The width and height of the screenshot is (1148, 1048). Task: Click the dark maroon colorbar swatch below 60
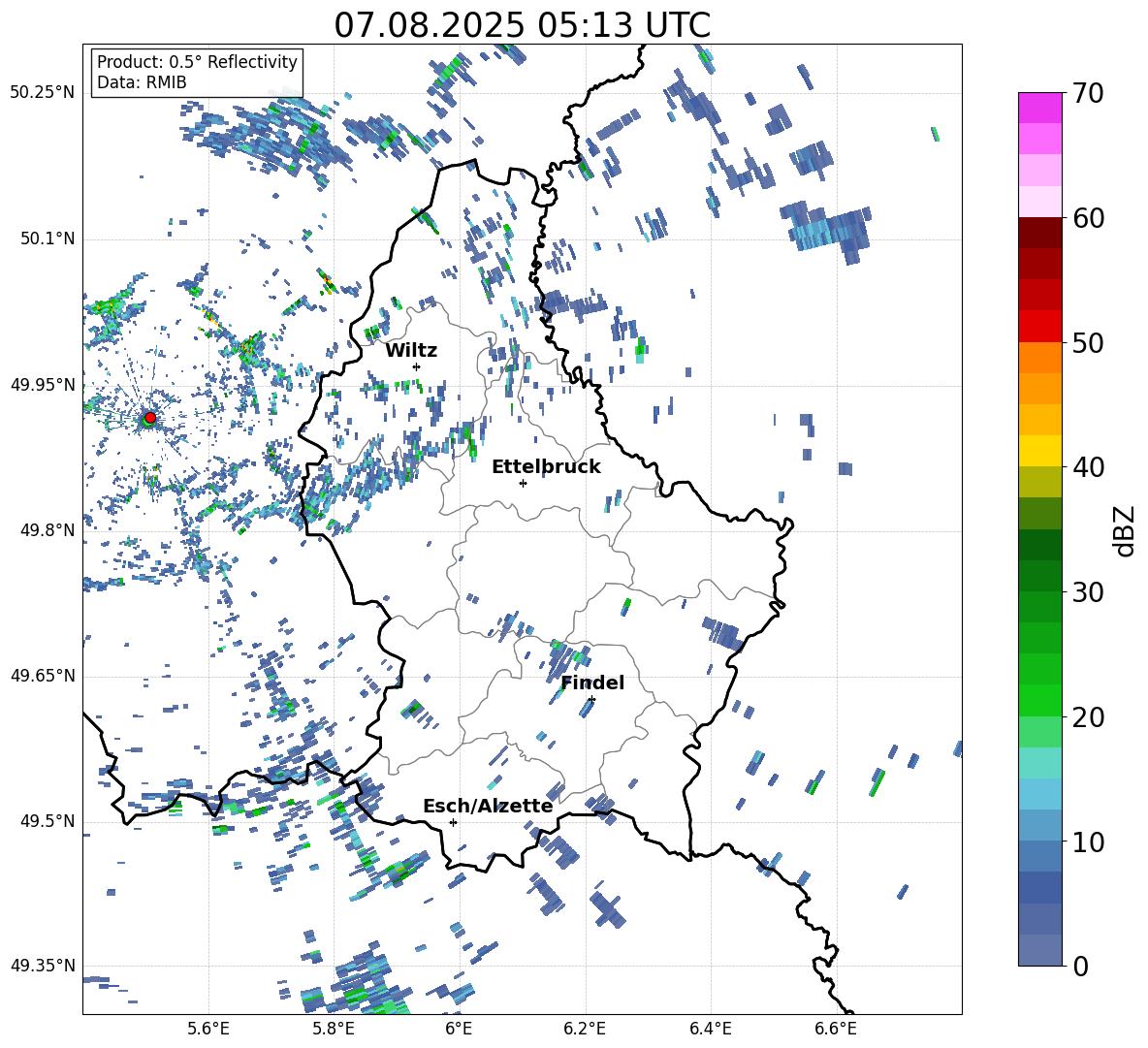click(x=1039, y=233)
